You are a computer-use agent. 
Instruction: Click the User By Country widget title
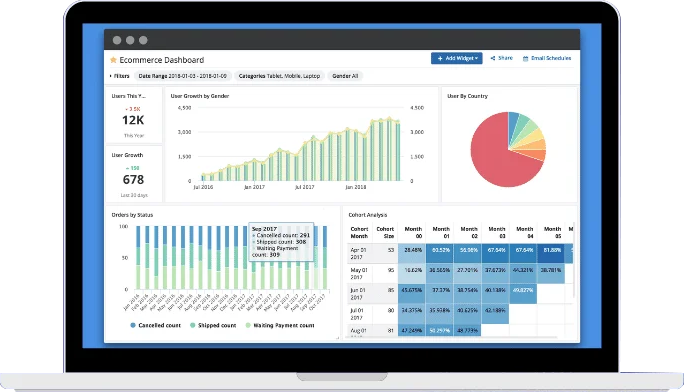coord(467,96)
